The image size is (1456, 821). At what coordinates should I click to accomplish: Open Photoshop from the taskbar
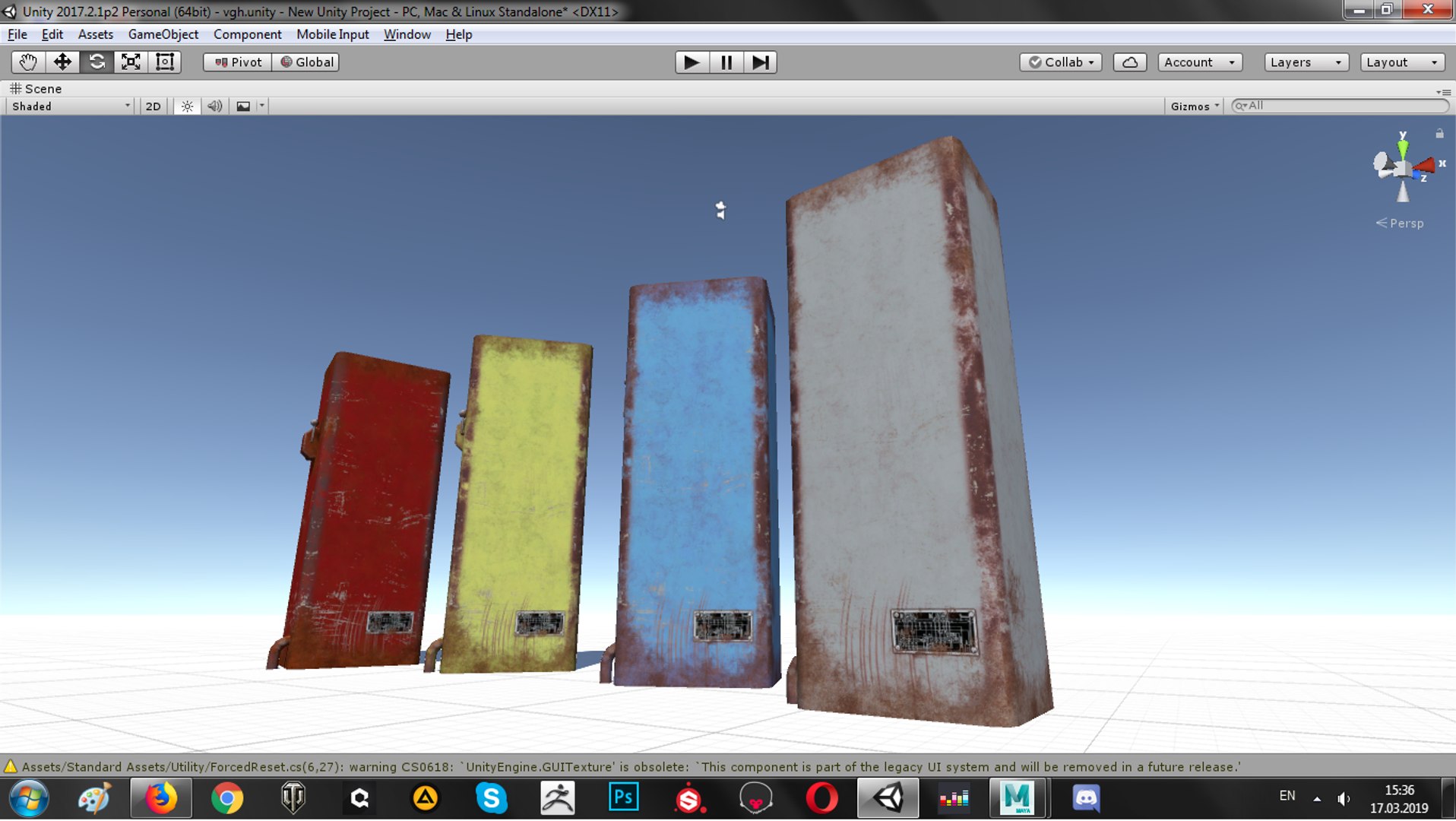[x=624, y=798]
